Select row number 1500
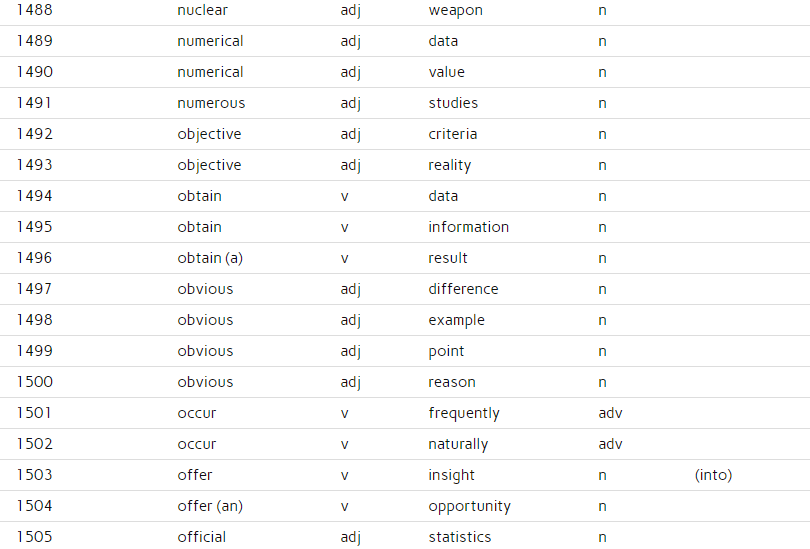The width and height of the screenshot is (810, 549). [35, 382]
